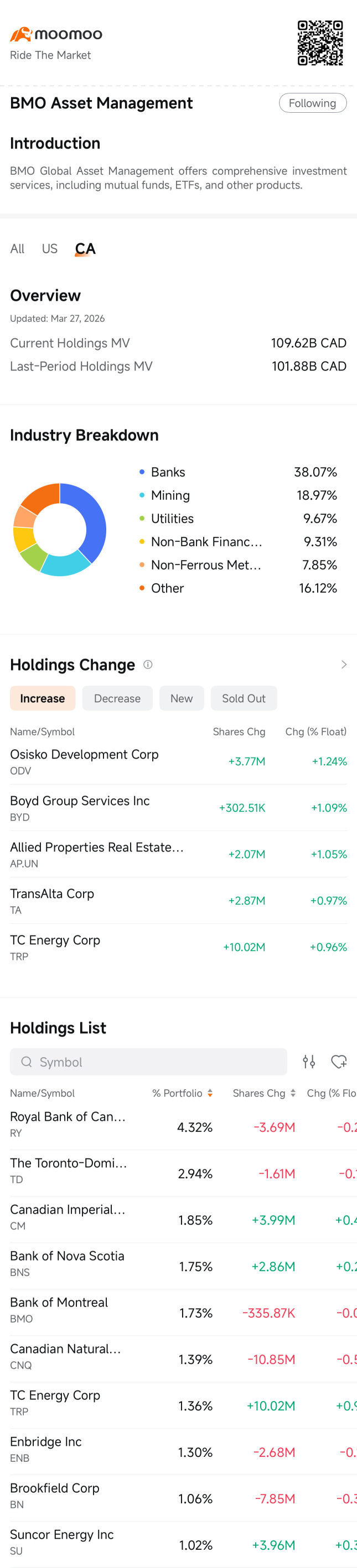357x1568 pixels.
Task: Select the Increase filter chip
Action: 43,698
